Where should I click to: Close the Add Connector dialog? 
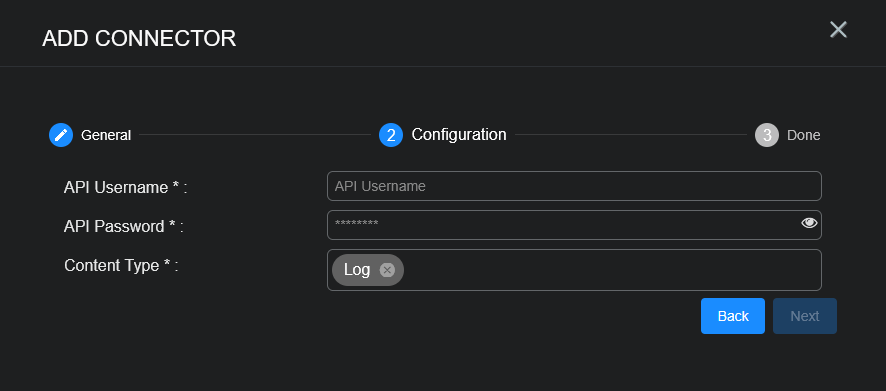coord(838,29)
